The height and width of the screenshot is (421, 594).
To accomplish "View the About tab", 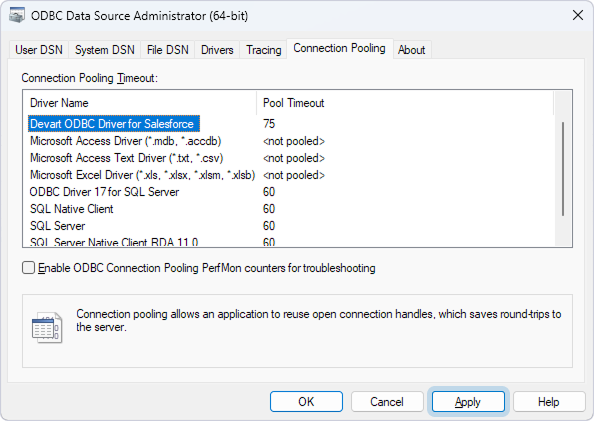I will [x=411, y=50].
